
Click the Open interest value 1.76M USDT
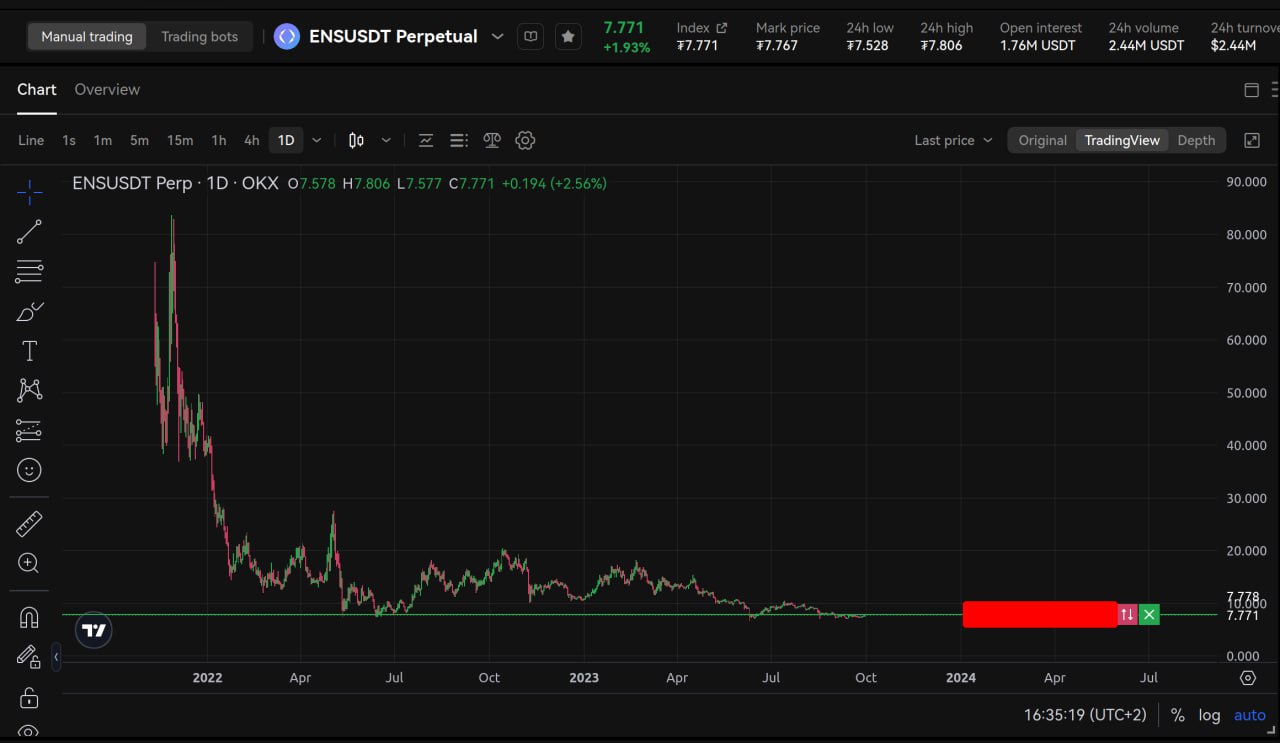coord(1038,46)
